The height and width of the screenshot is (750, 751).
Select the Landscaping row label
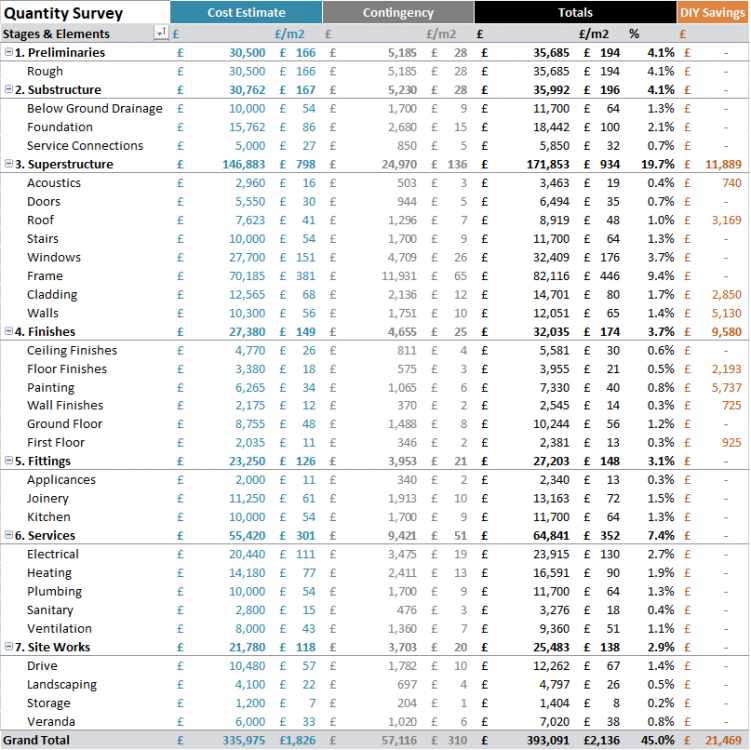pyautogui.click(x=62, y=685)
